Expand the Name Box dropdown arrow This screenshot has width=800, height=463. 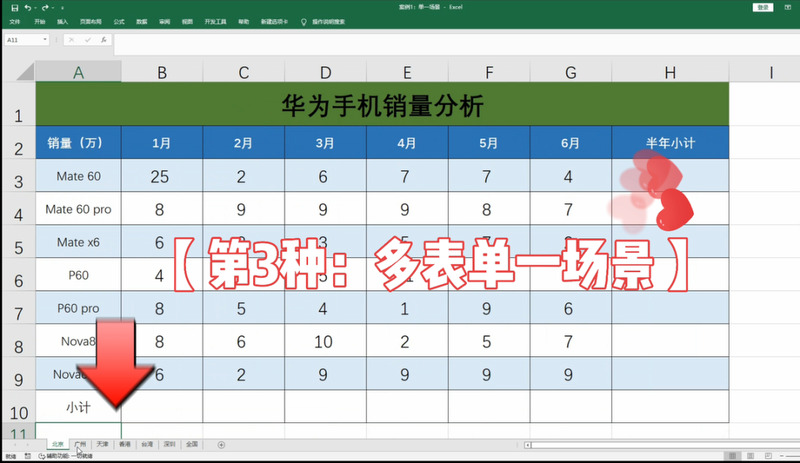click(45, 40)
